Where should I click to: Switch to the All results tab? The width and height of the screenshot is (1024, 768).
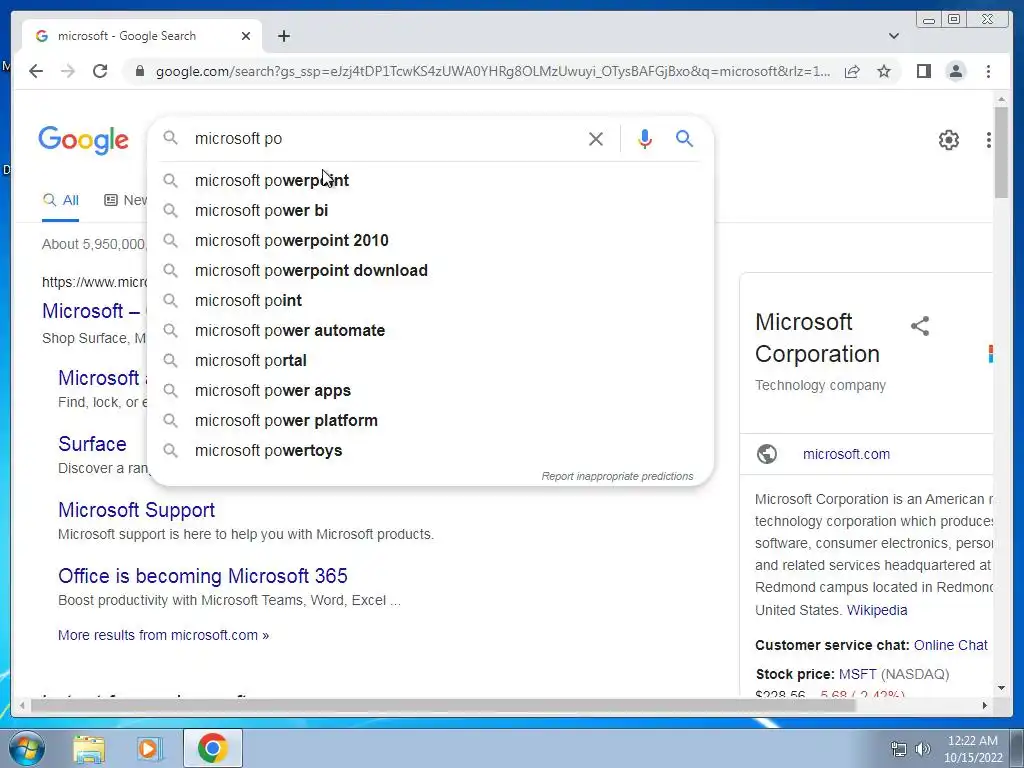60,200
